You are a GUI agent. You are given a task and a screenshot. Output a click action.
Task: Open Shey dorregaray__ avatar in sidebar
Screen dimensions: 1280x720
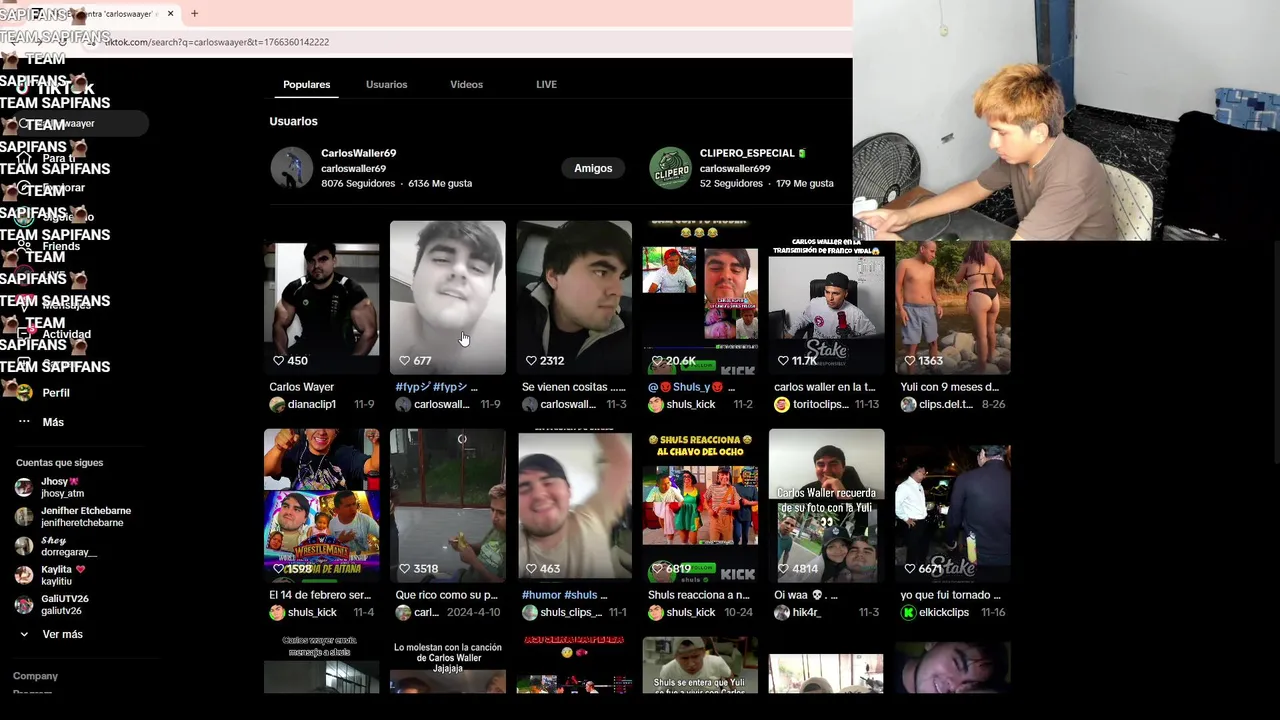point(24,546)
